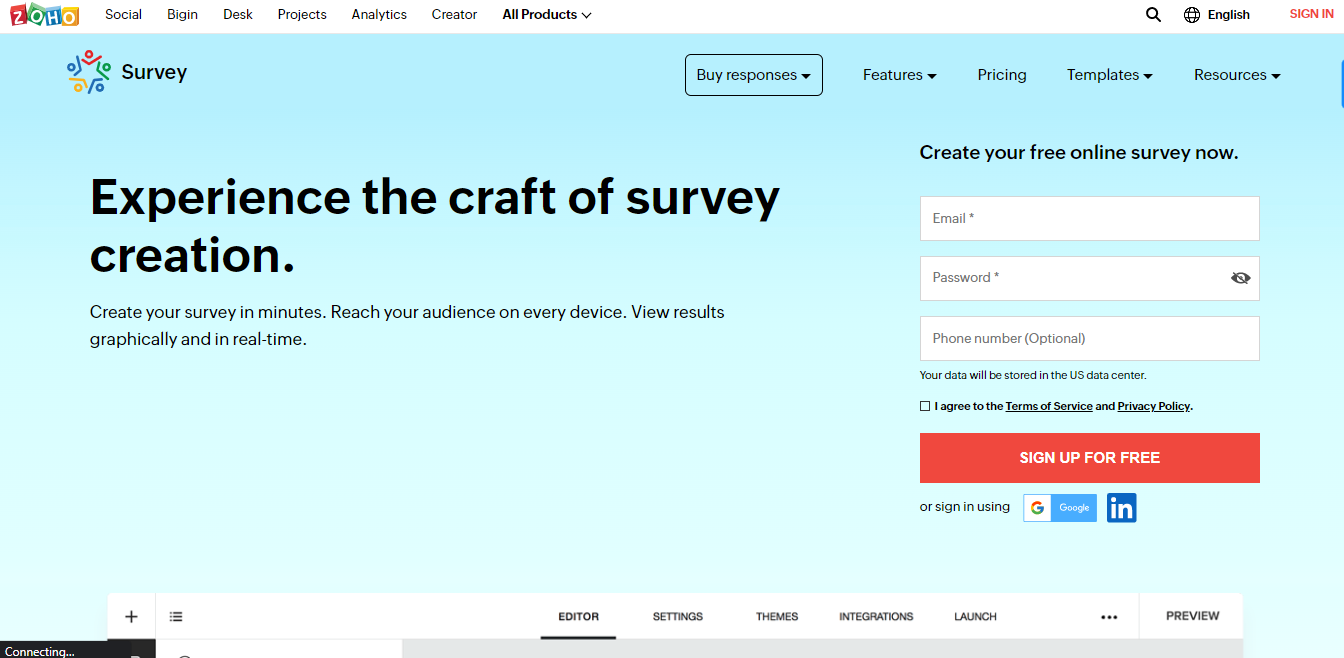Click the list icon in editor toolbar
The height and width of the screenshot is (658, 1344).
[176, 617]
